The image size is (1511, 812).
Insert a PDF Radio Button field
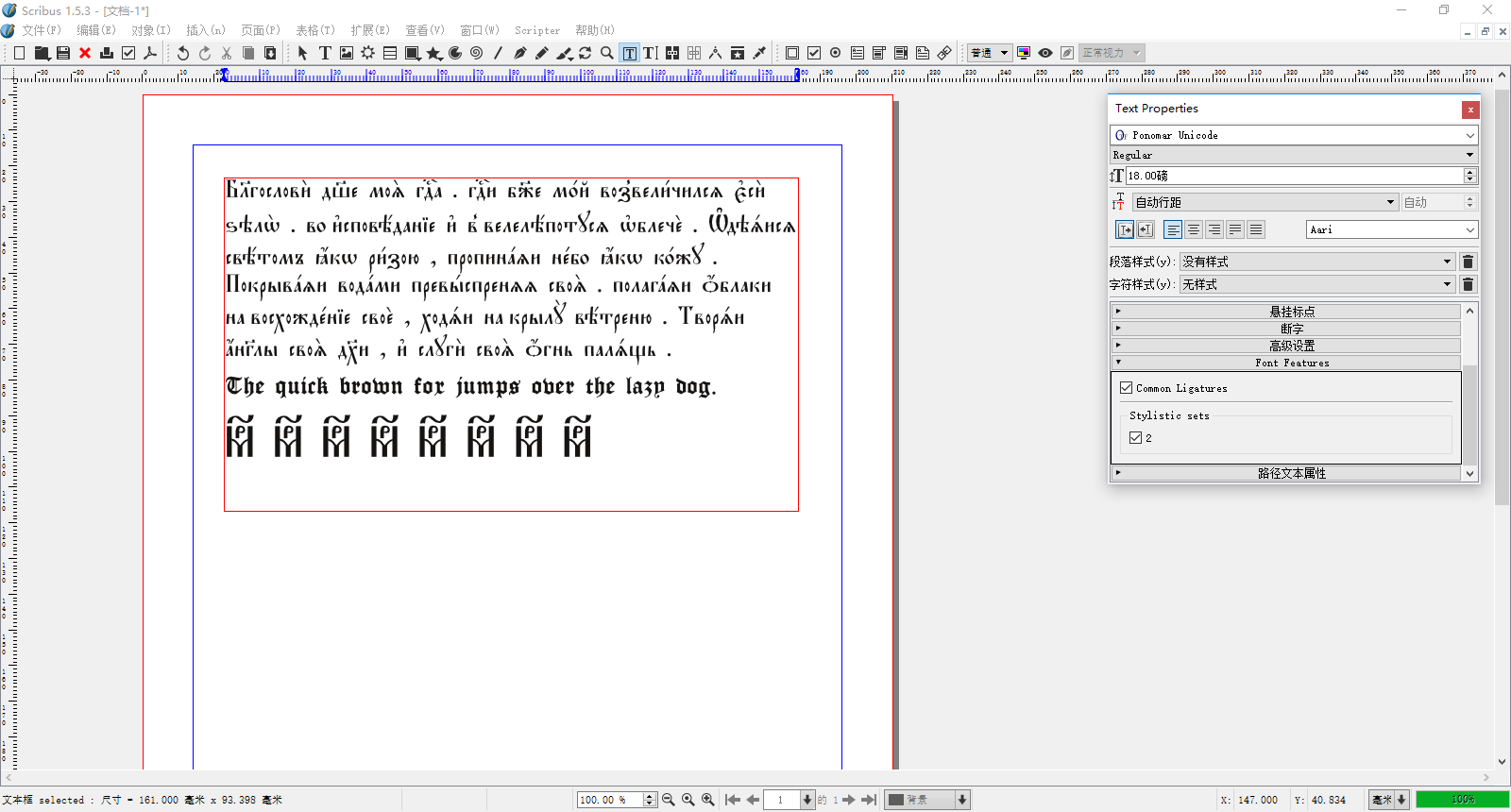(x=836, y=53)
